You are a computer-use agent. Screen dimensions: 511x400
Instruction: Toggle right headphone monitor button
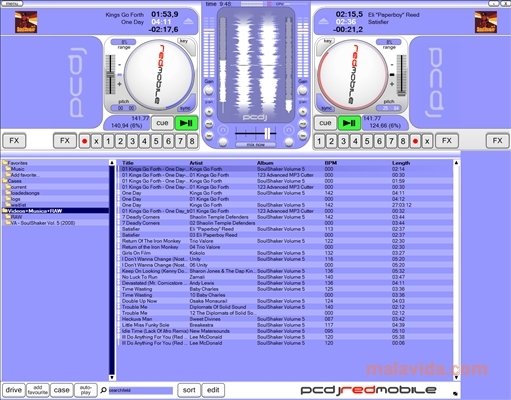pyautogui.click(x=289, y=130)
